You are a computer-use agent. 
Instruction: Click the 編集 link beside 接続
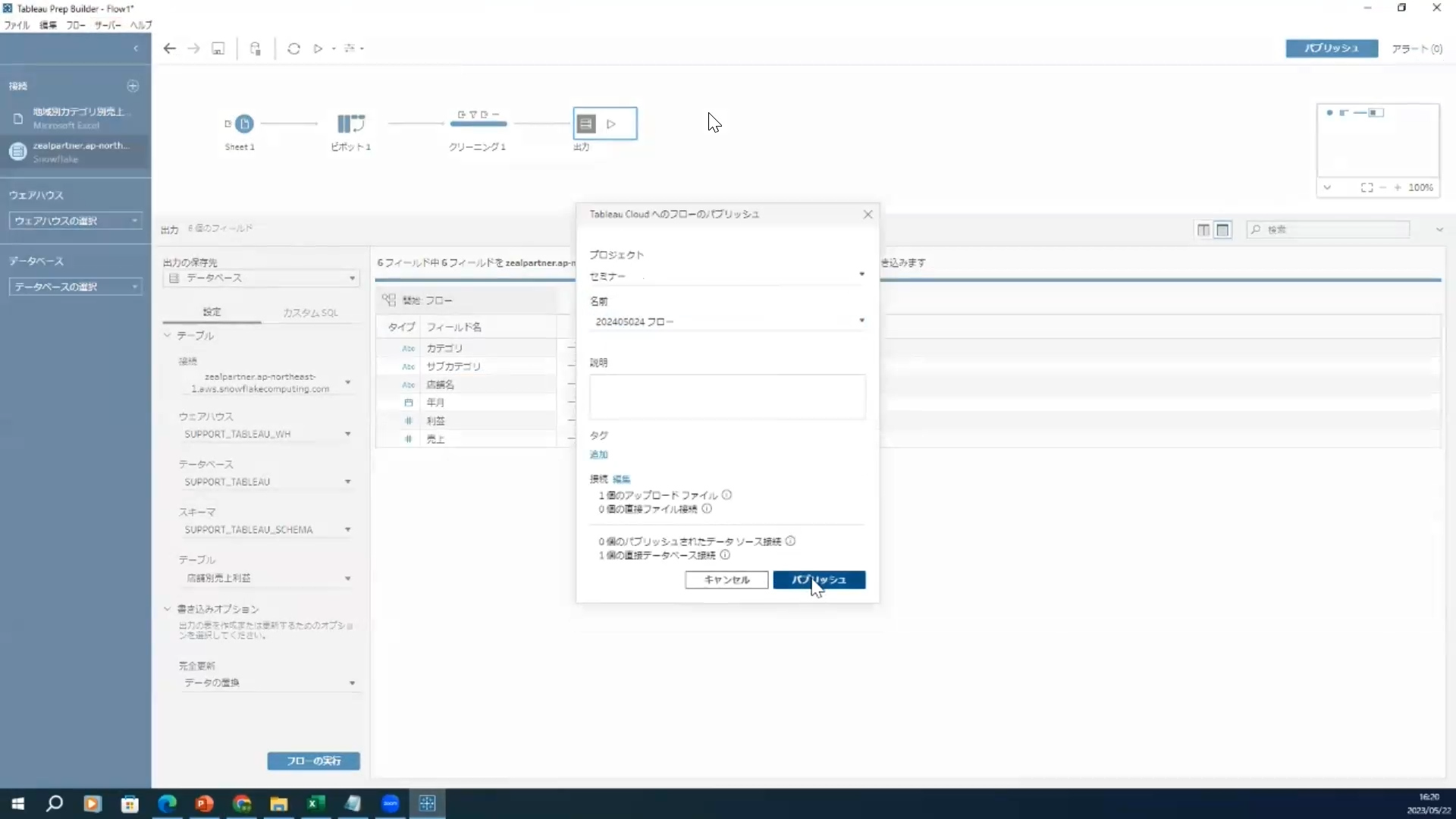[621, 479]
